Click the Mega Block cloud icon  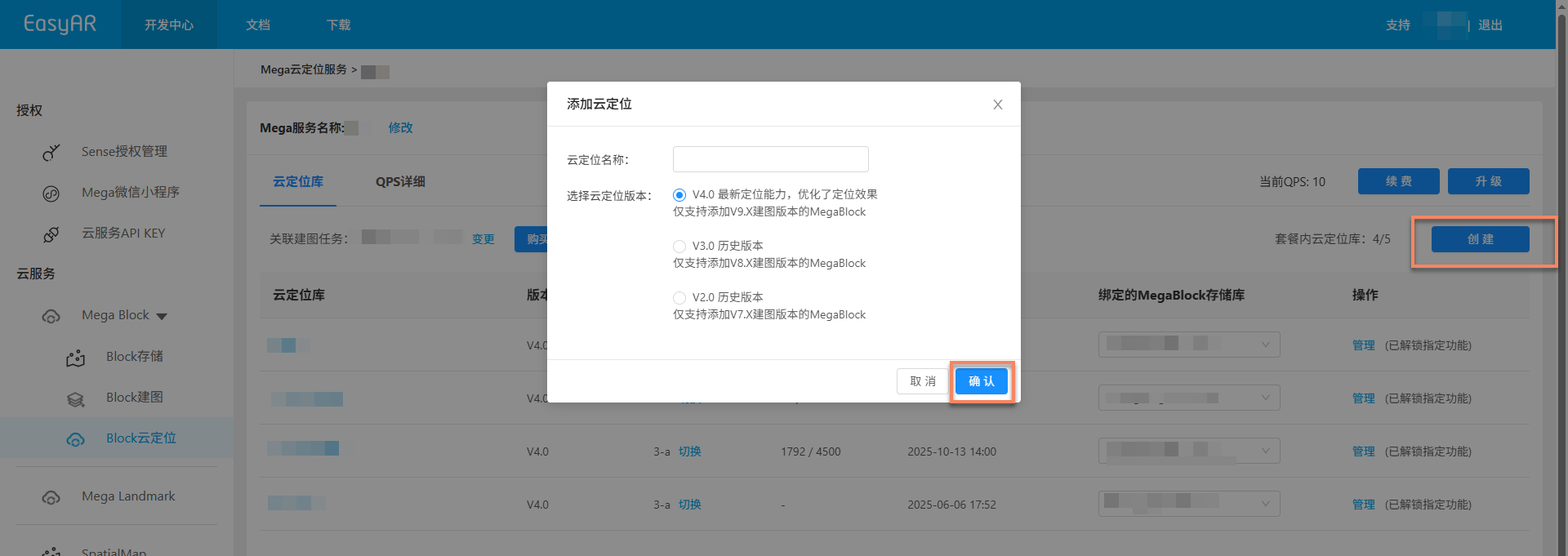(x=51, y=316)
